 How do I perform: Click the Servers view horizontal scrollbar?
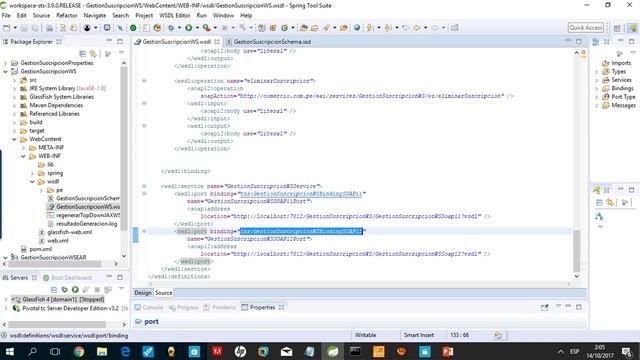tap(57, 324)
